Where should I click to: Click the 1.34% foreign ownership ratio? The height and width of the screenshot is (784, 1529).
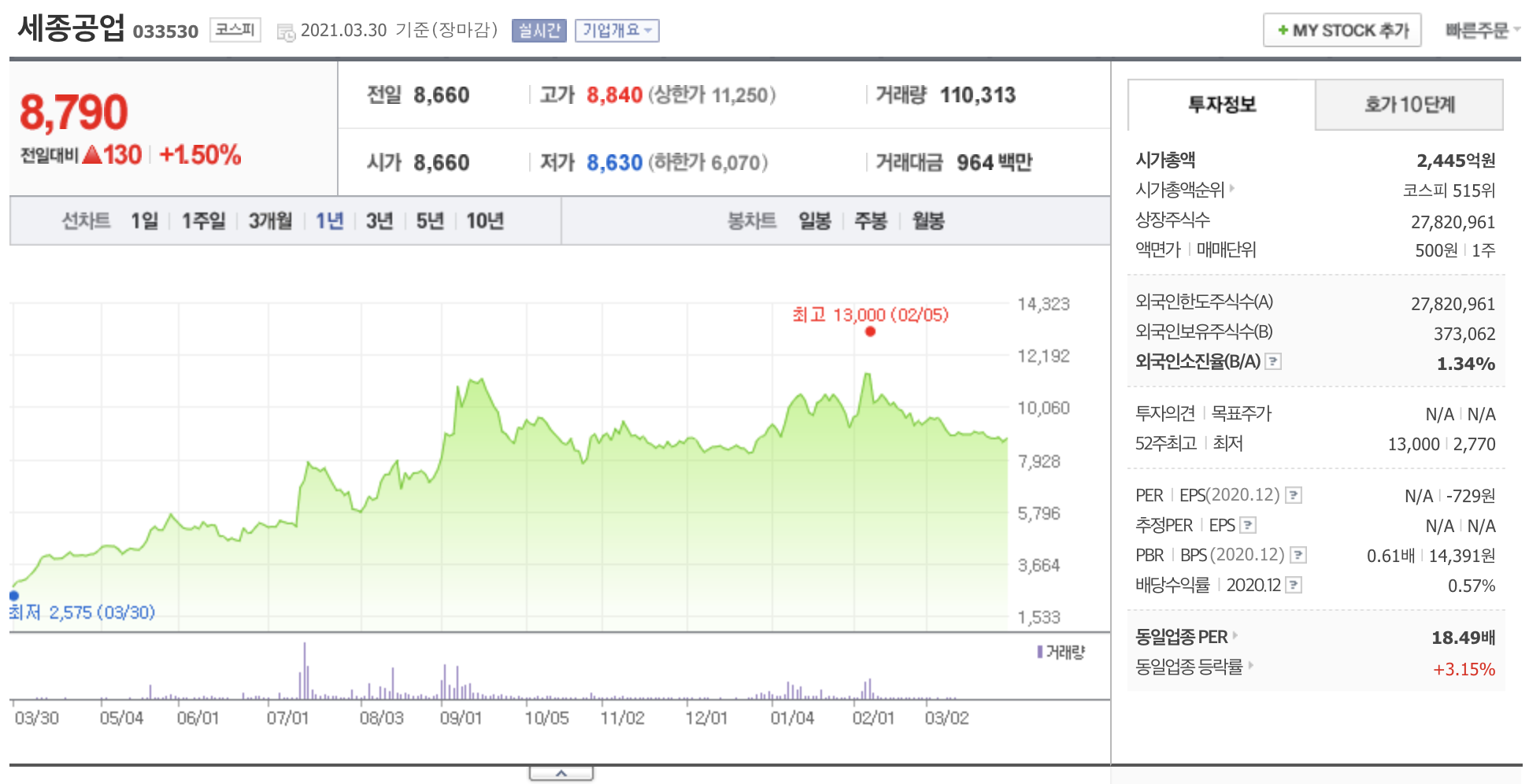coord(1466,364)
